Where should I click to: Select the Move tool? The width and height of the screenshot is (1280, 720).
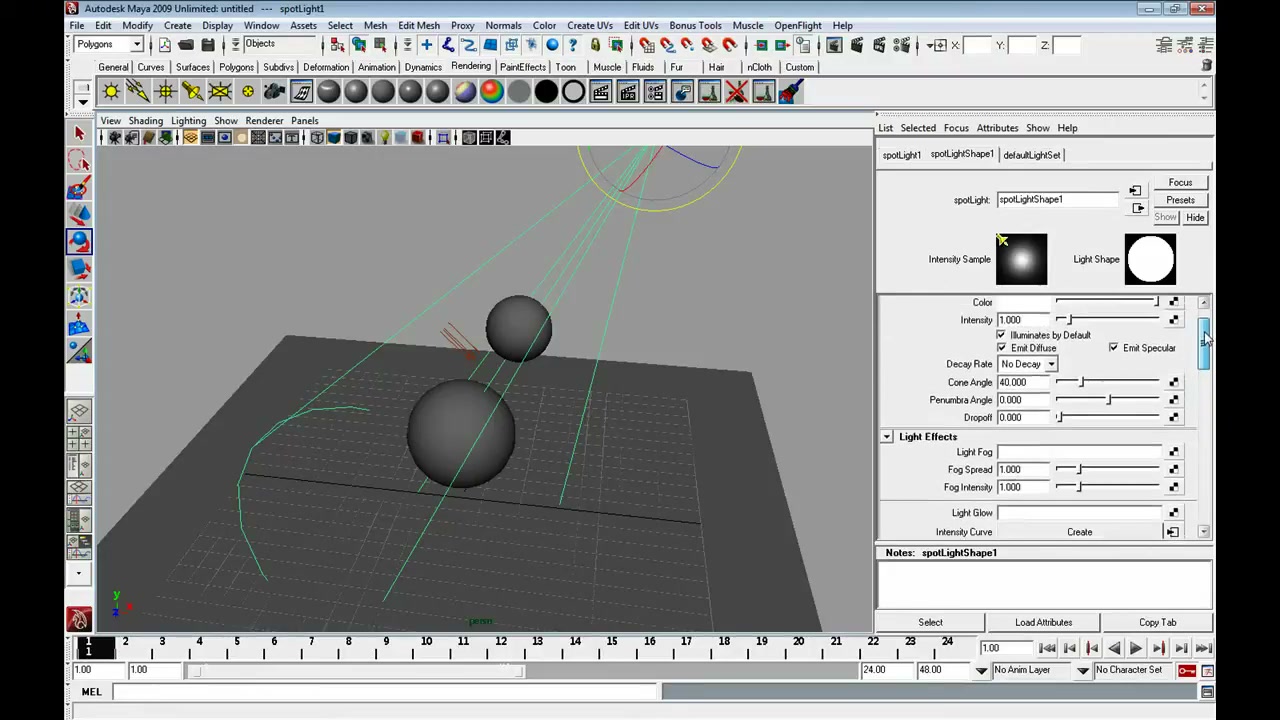pos(79,215)
